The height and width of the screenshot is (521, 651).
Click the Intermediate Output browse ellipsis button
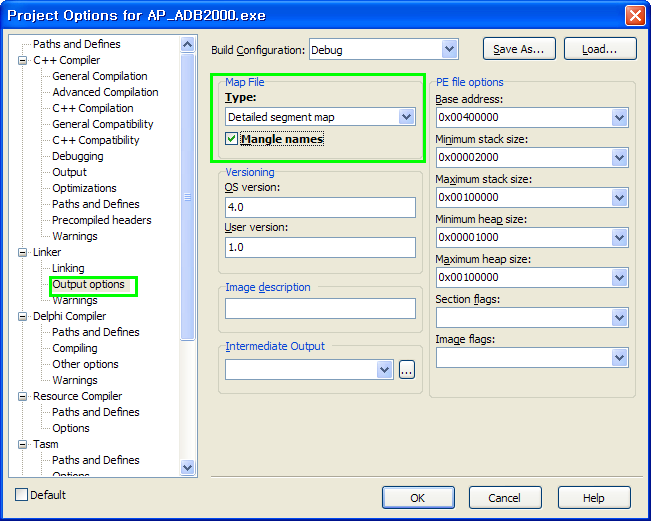(x=406, y=370)
